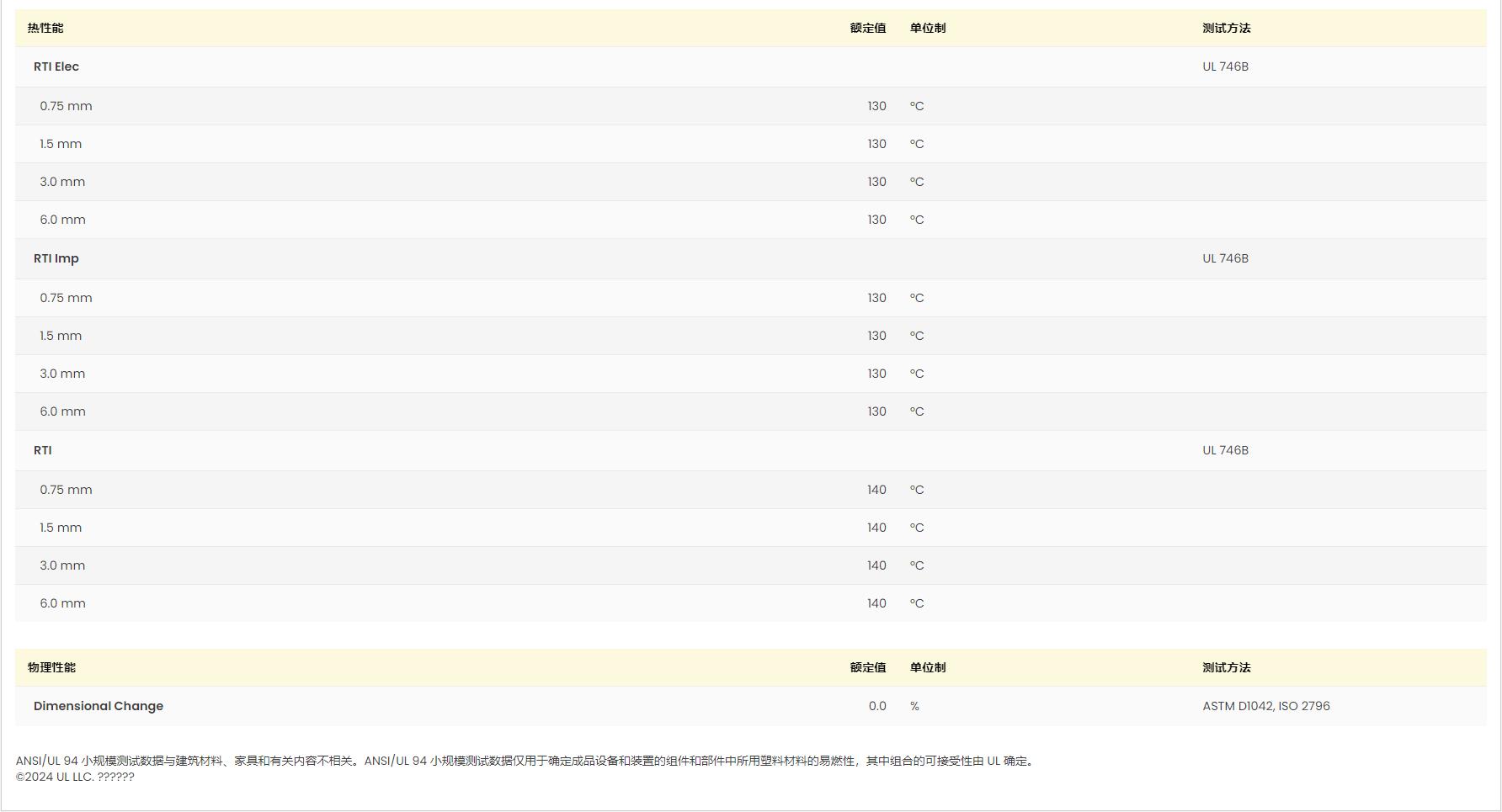
Task: Click the 0.0 value for Dimensional Change
Action: click(x=876, y=706)
